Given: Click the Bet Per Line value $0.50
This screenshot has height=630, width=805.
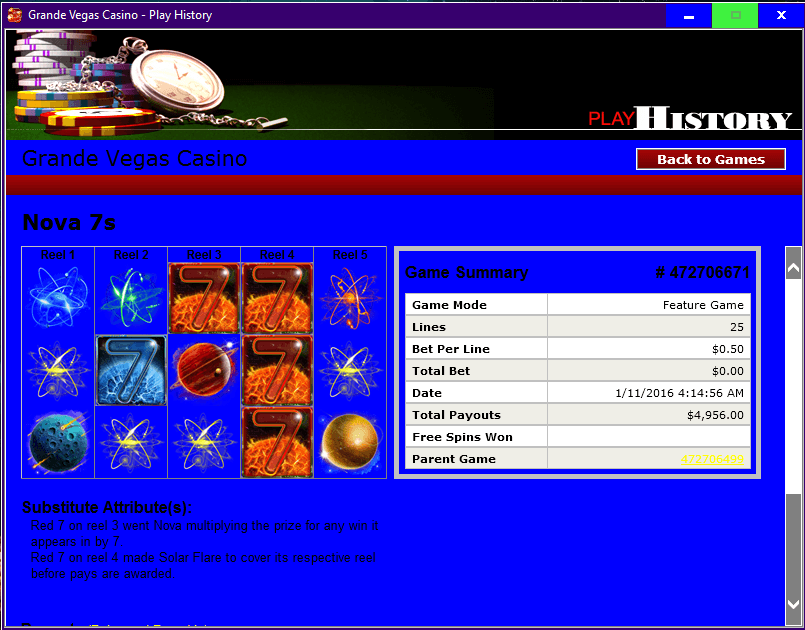Looking at the screenshot, I should (x=727, y=349).
